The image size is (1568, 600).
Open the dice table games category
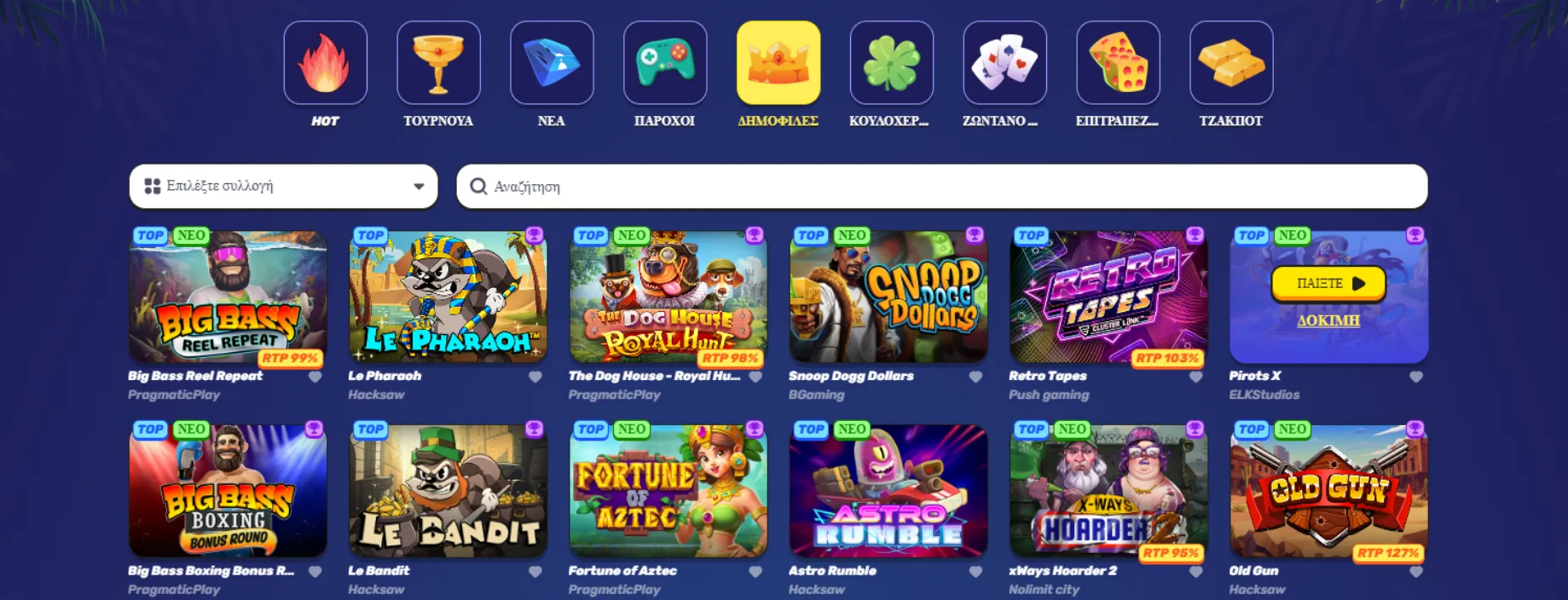point(1118,63)
